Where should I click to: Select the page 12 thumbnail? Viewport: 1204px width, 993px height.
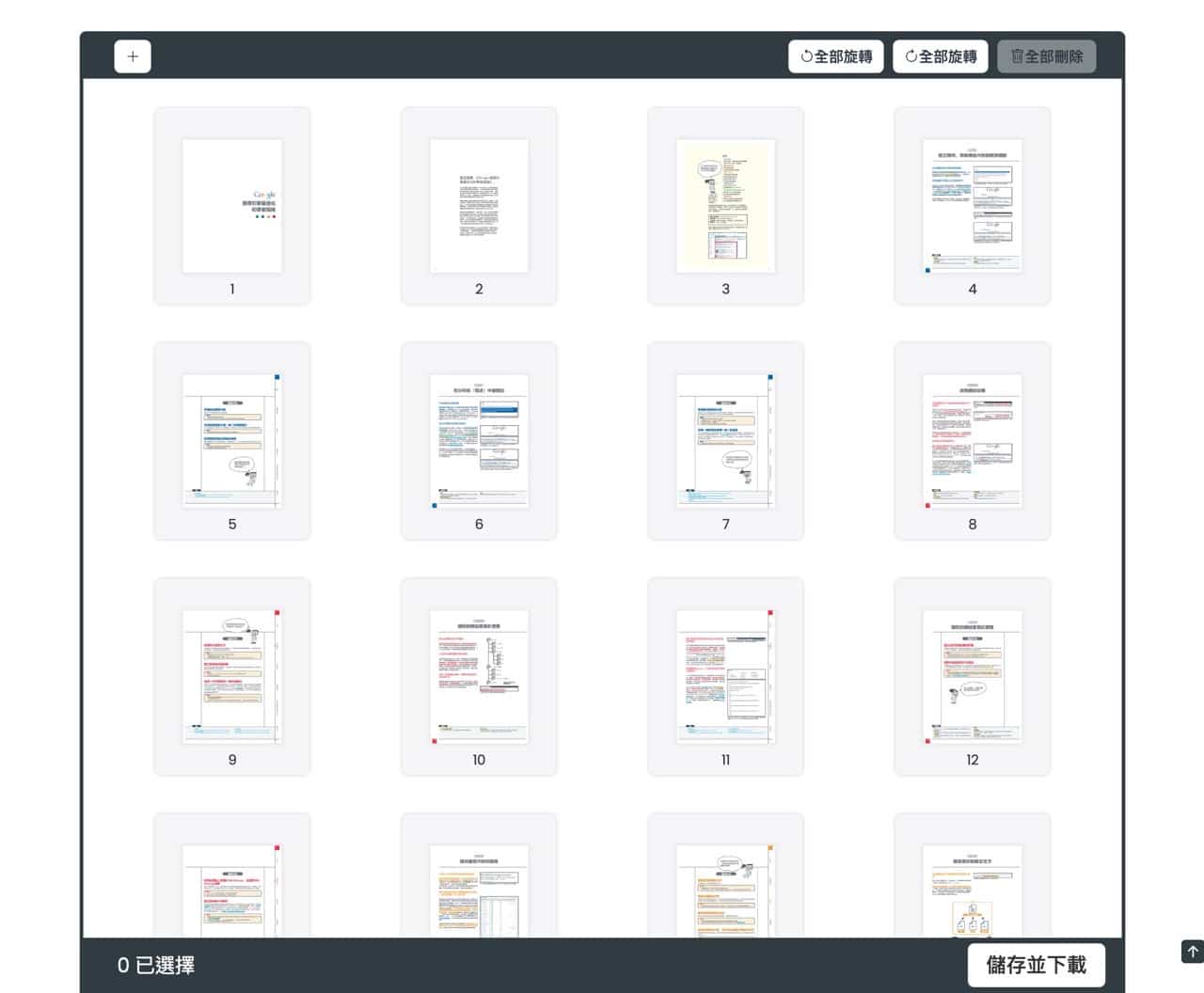click(971, 675)
